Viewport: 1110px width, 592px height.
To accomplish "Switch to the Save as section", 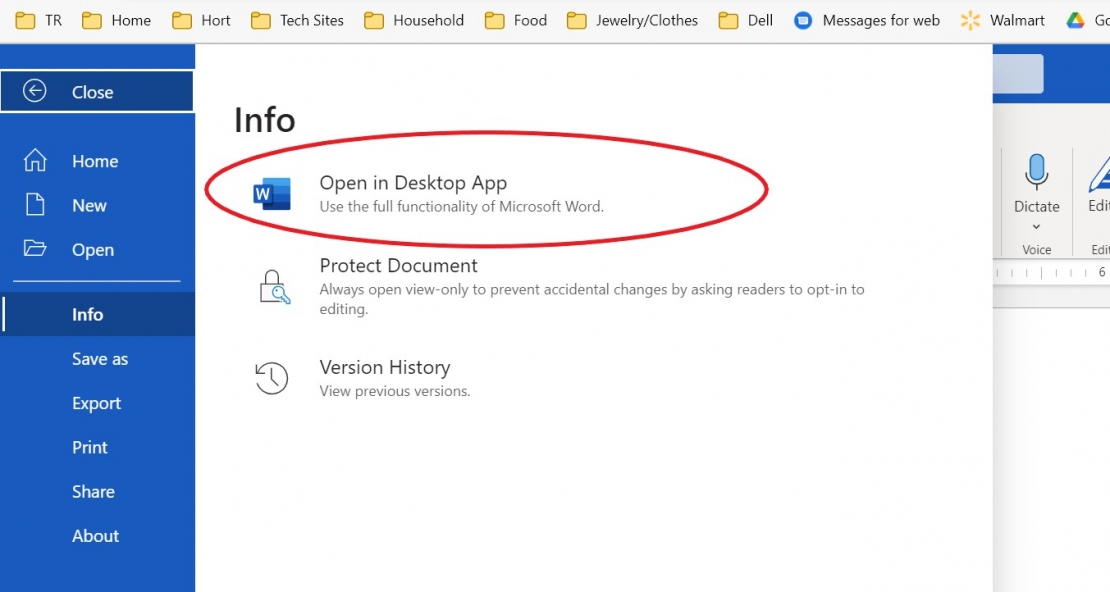I will coord(100,358).
